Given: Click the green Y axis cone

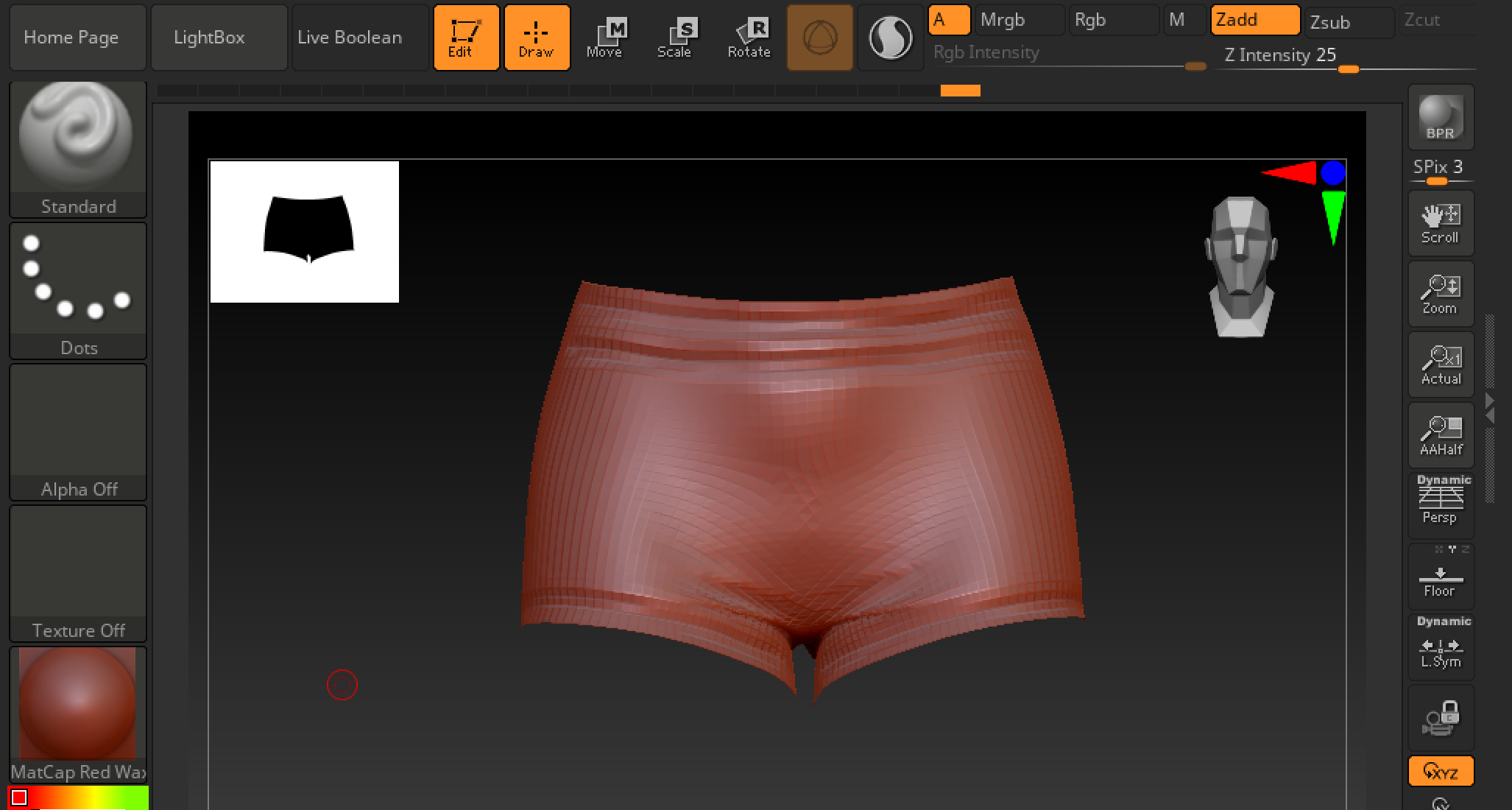Looking at the screenshot, I should (x=1333, y=218).
